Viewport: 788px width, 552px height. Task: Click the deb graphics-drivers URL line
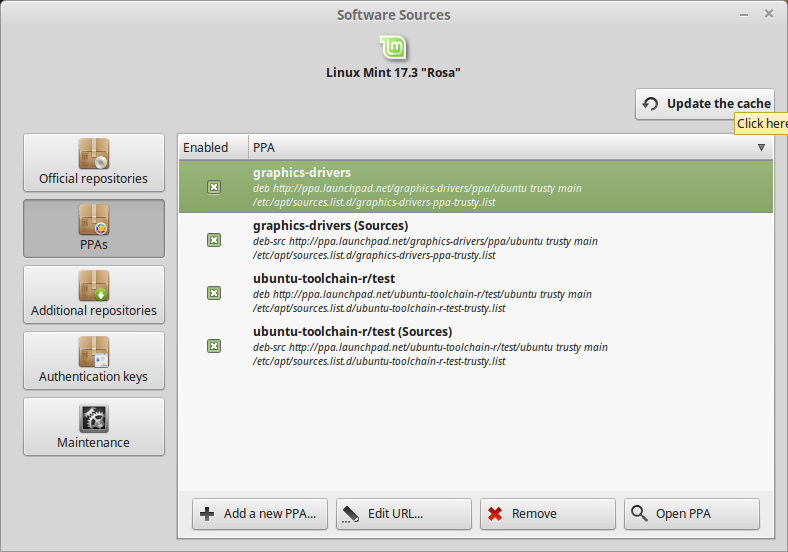tap(417, 189)
